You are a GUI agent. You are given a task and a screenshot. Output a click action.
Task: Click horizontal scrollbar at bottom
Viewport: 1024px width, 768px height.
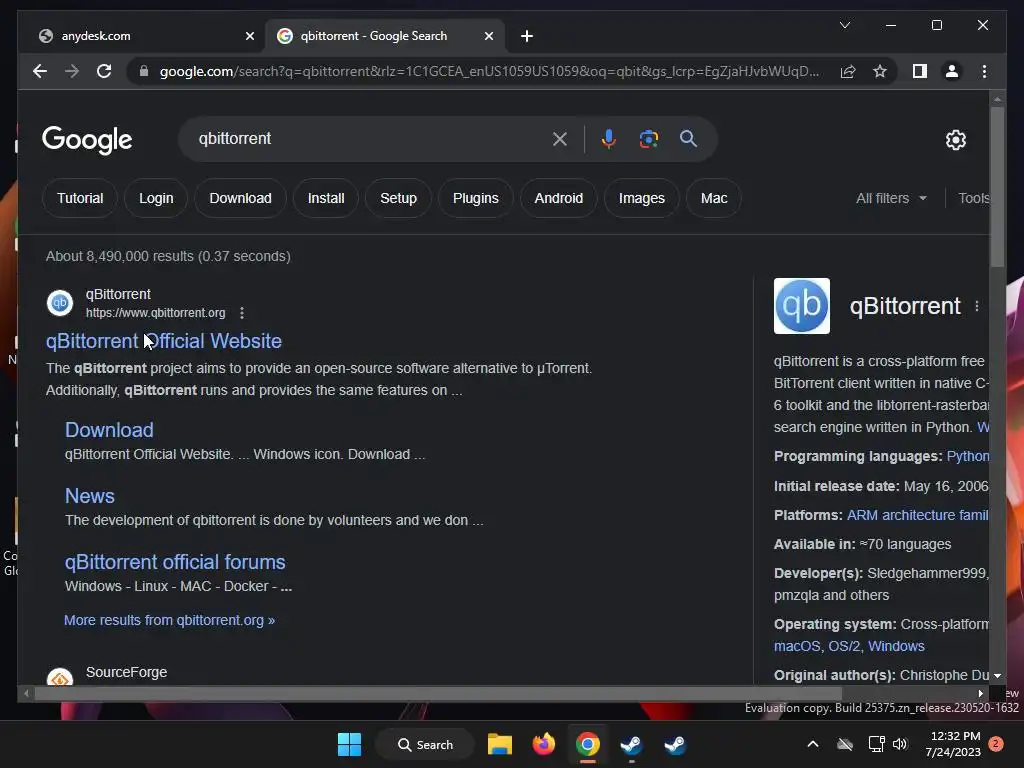[438, 693]
